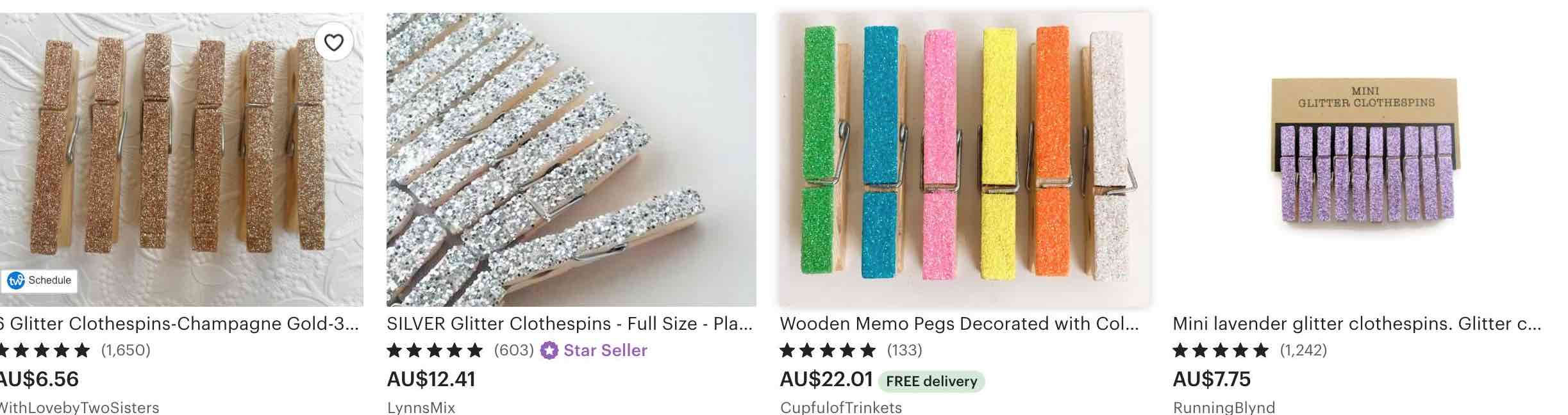Screen dimensions: 1568x415
Task: Open 'Mini lavender glitter clothespins' listing title
Action: click(1357, 323)
